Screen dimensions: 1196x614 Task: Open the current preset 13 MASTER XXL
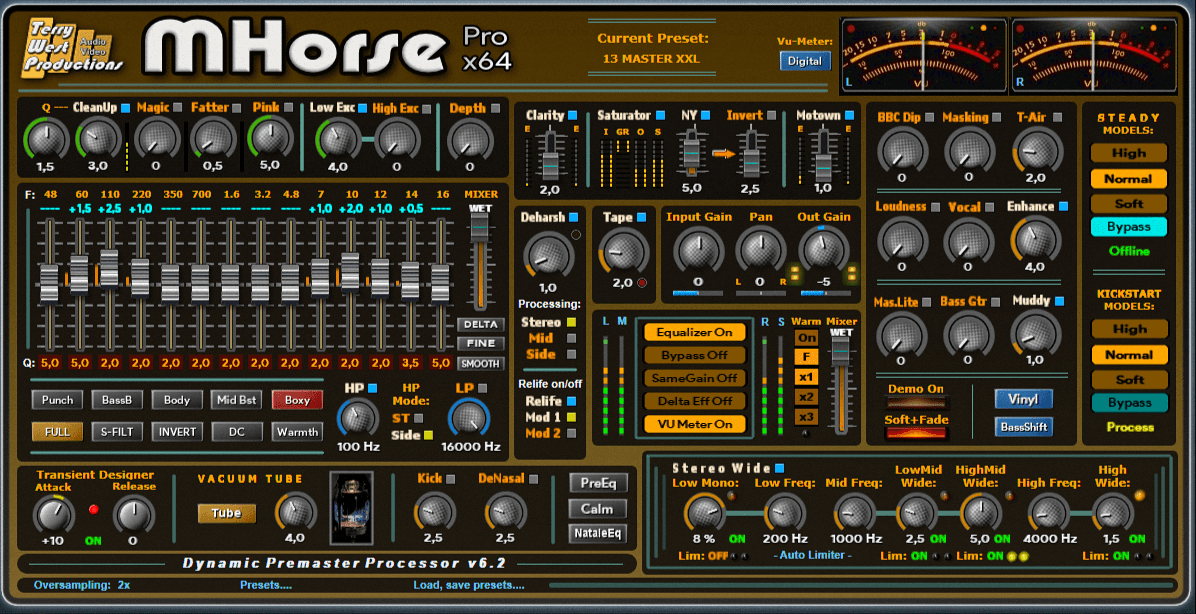[651, 59]
